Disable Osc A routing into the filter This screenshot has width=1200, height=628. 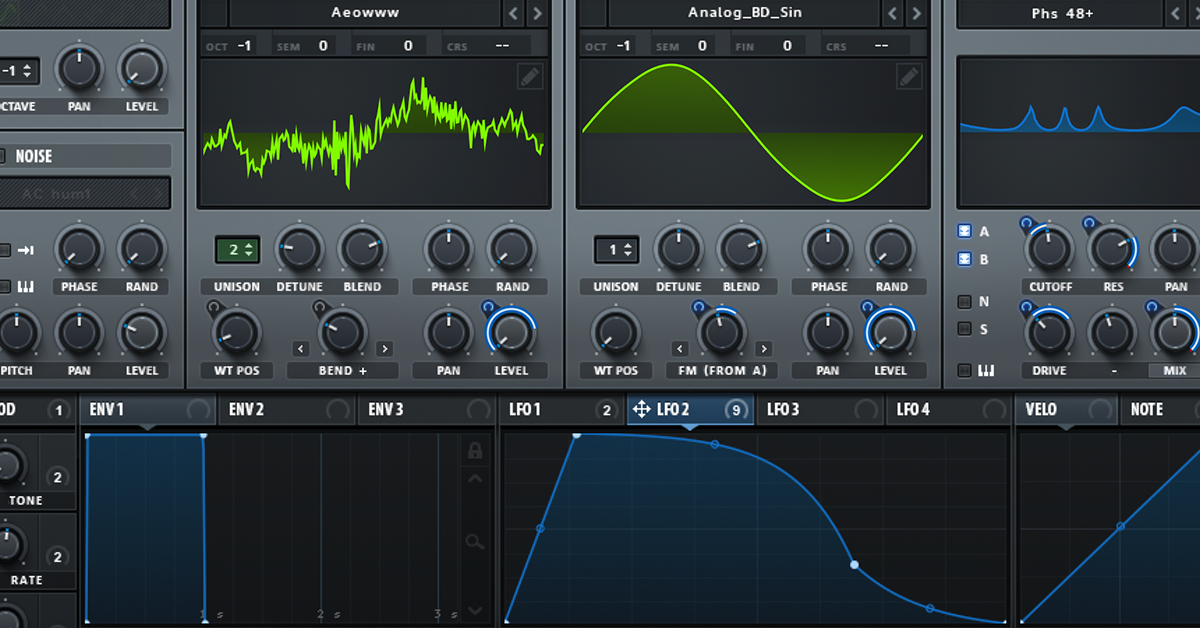tap(964, 231)
